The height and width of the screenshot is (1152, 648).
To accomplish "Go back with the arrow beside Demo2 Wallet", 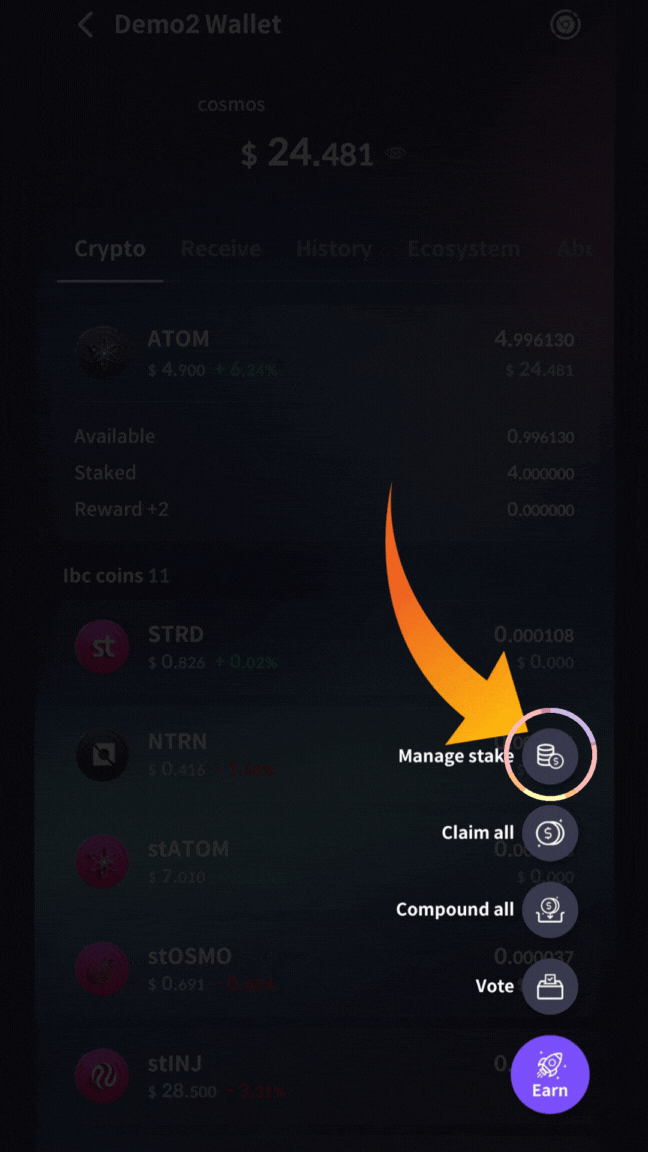I will coord(86,25).
